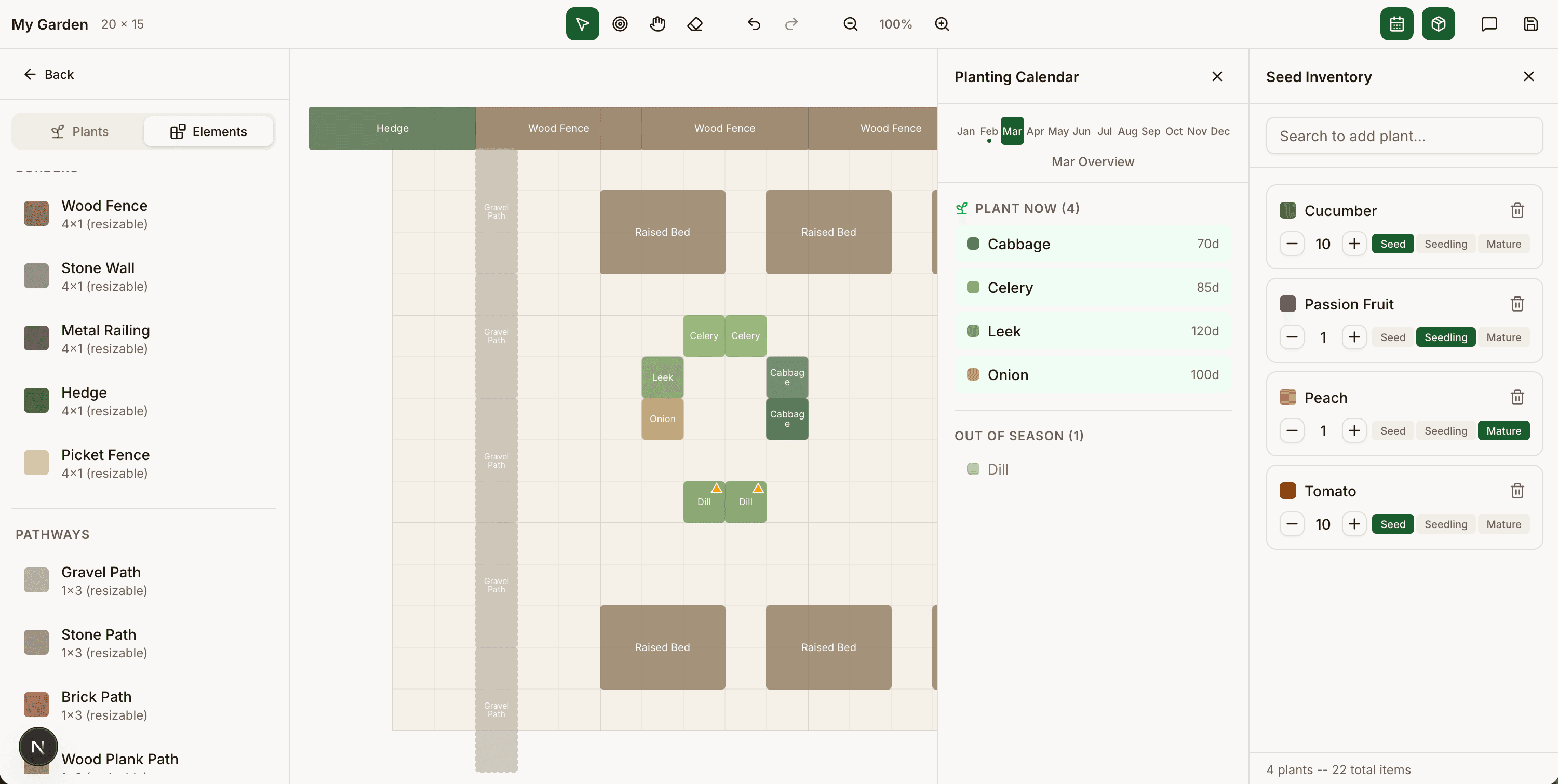The height and width of the screenshot is (784, 1558).
Task: Save the garden layout
Action: click(1531, 23)
